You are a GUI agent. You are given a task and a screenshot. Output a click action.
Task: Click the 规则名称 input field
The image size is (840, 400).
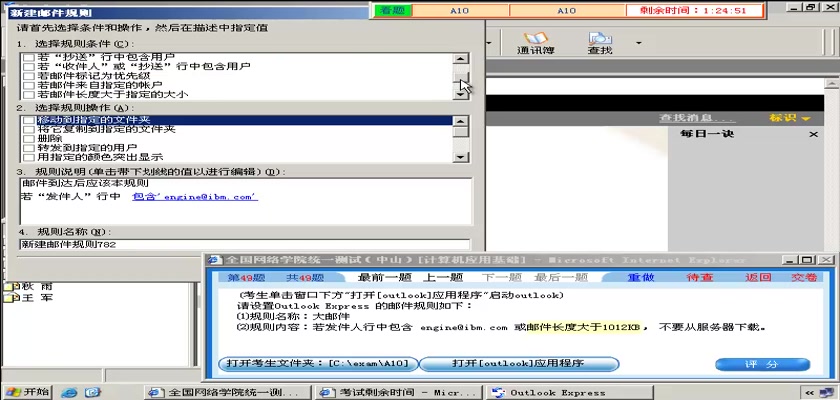(244, 245)
